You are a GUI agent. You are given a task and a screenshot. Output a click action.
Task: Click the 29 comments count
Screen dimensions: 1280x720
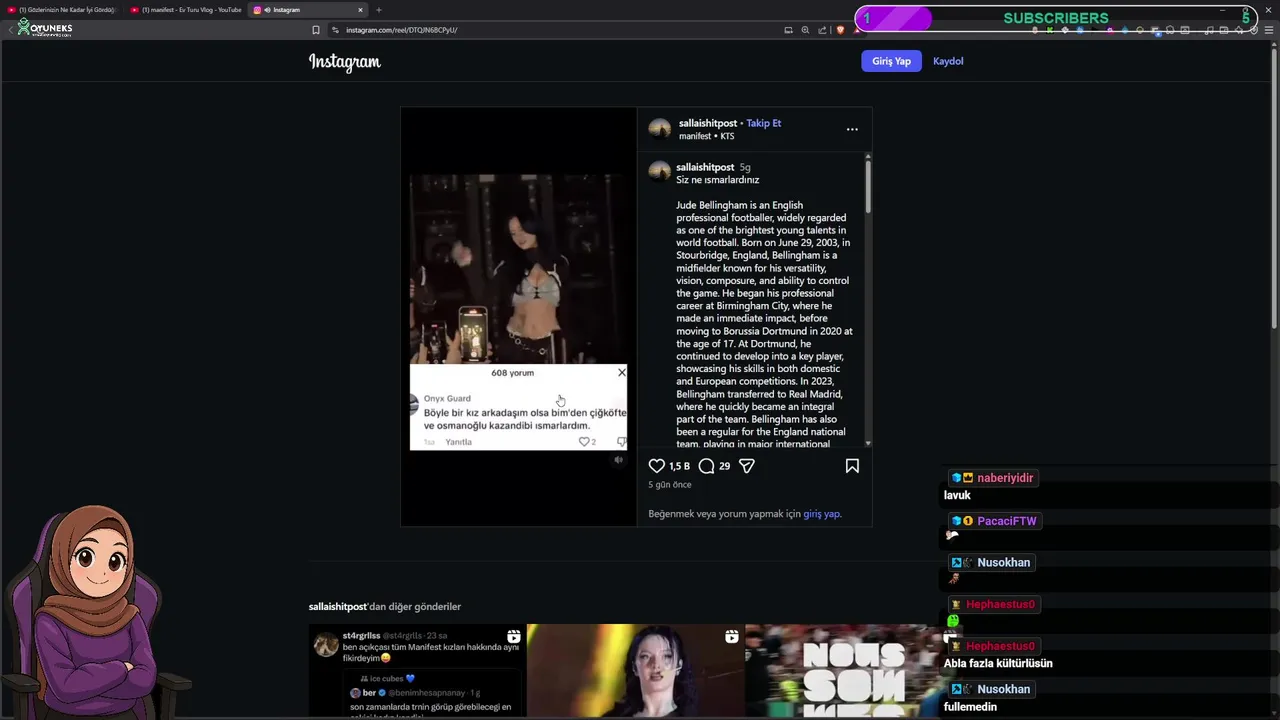(x=724, y=466)
